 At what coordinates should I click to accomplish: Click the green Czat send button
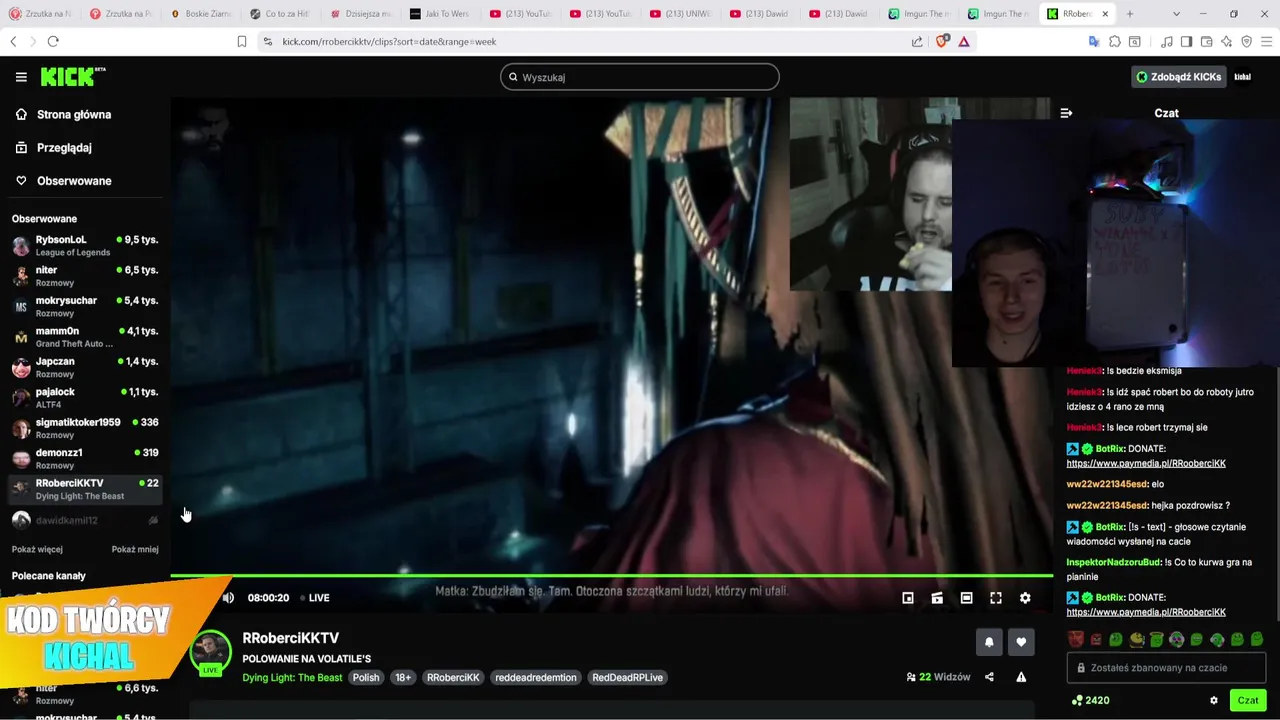(x=1248, y=700)
